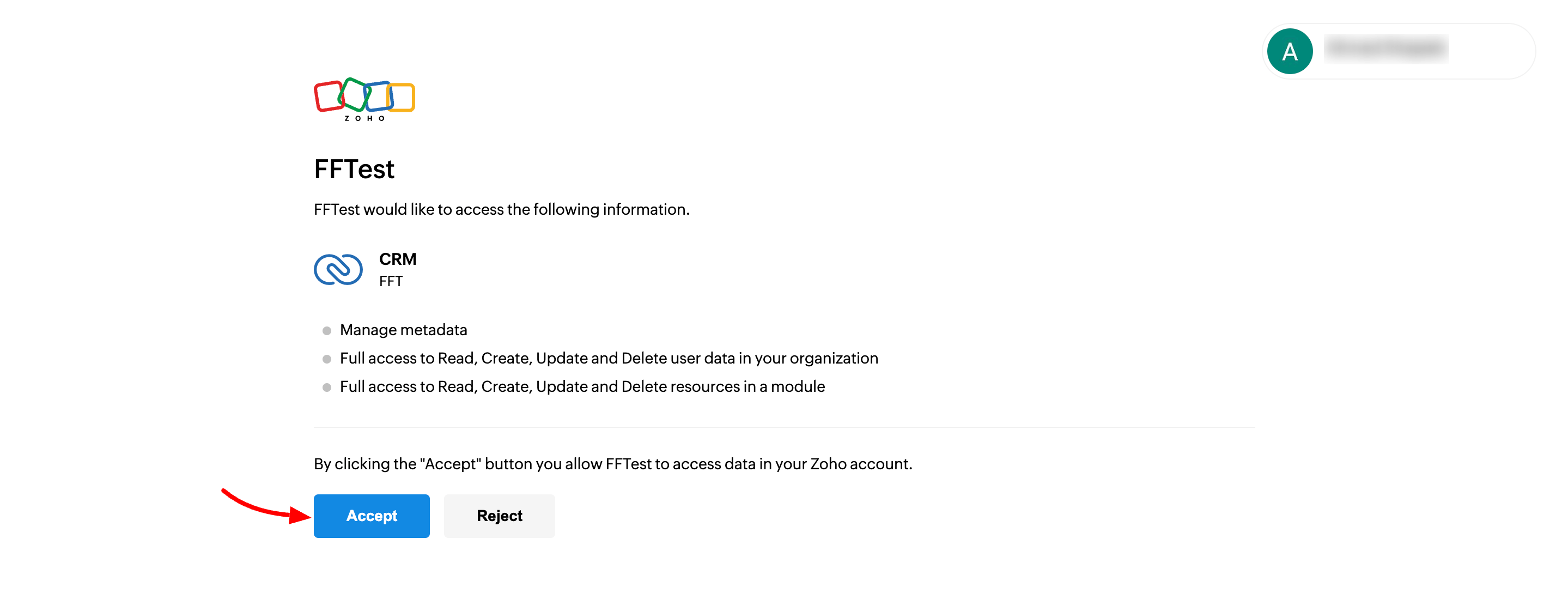Click the ZOHO wordmark letters under the logo
The width and height of the screenshot is (1568, 593).
click(x=364, y=118)
